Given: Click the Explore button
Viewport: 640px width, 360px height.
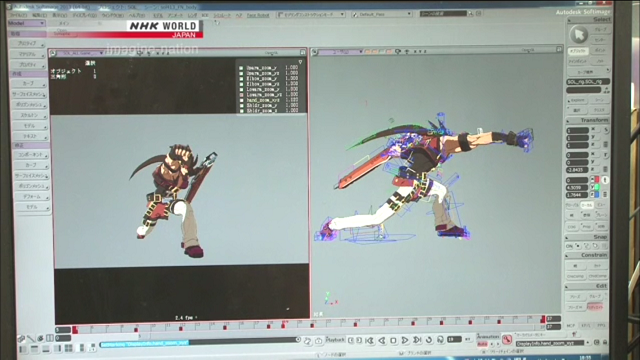Looking at the screenshot, I should 577,100.
